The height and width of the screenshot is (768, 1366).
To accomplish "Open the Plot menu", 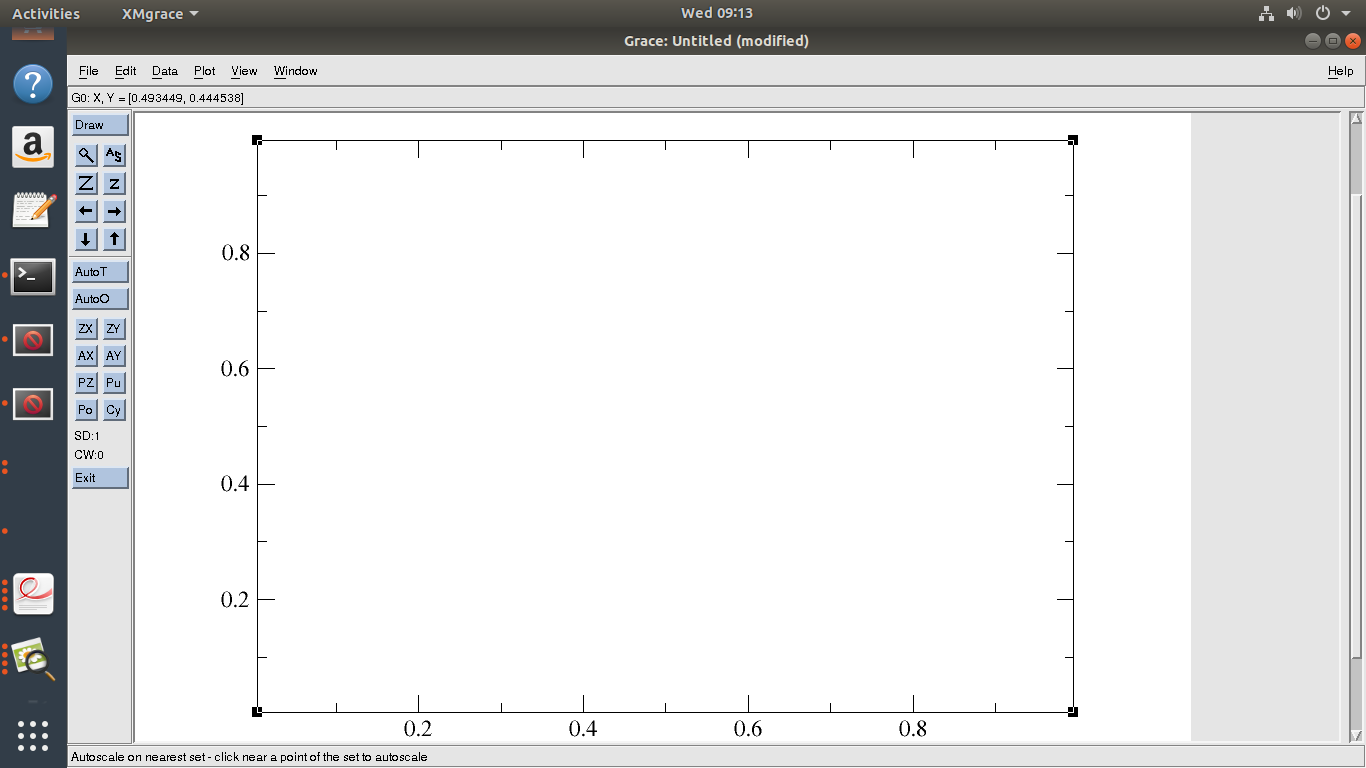I will pos(204,71).
